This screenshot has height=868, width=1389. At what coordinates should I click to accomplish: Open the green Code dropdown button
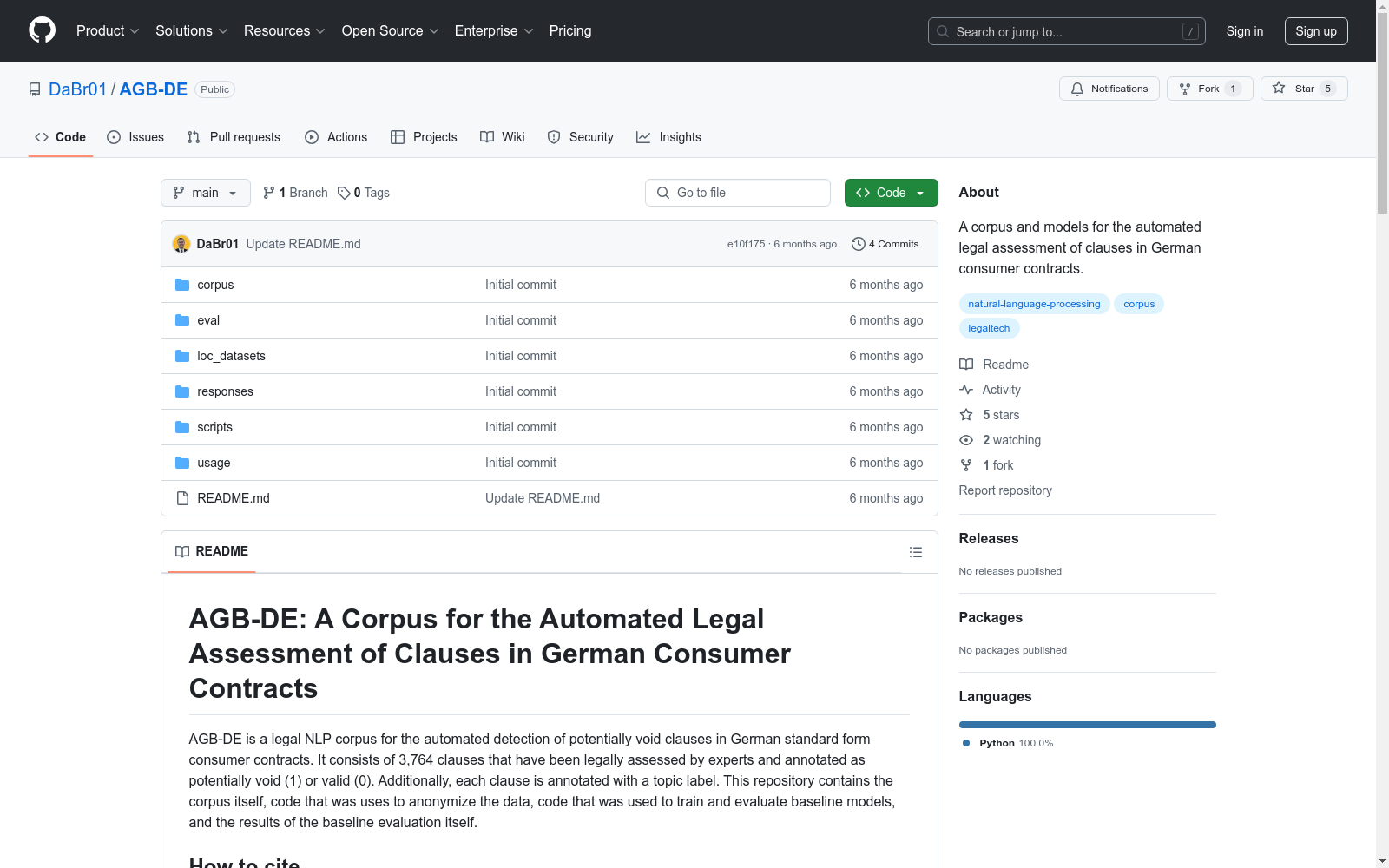pos(891,193)
